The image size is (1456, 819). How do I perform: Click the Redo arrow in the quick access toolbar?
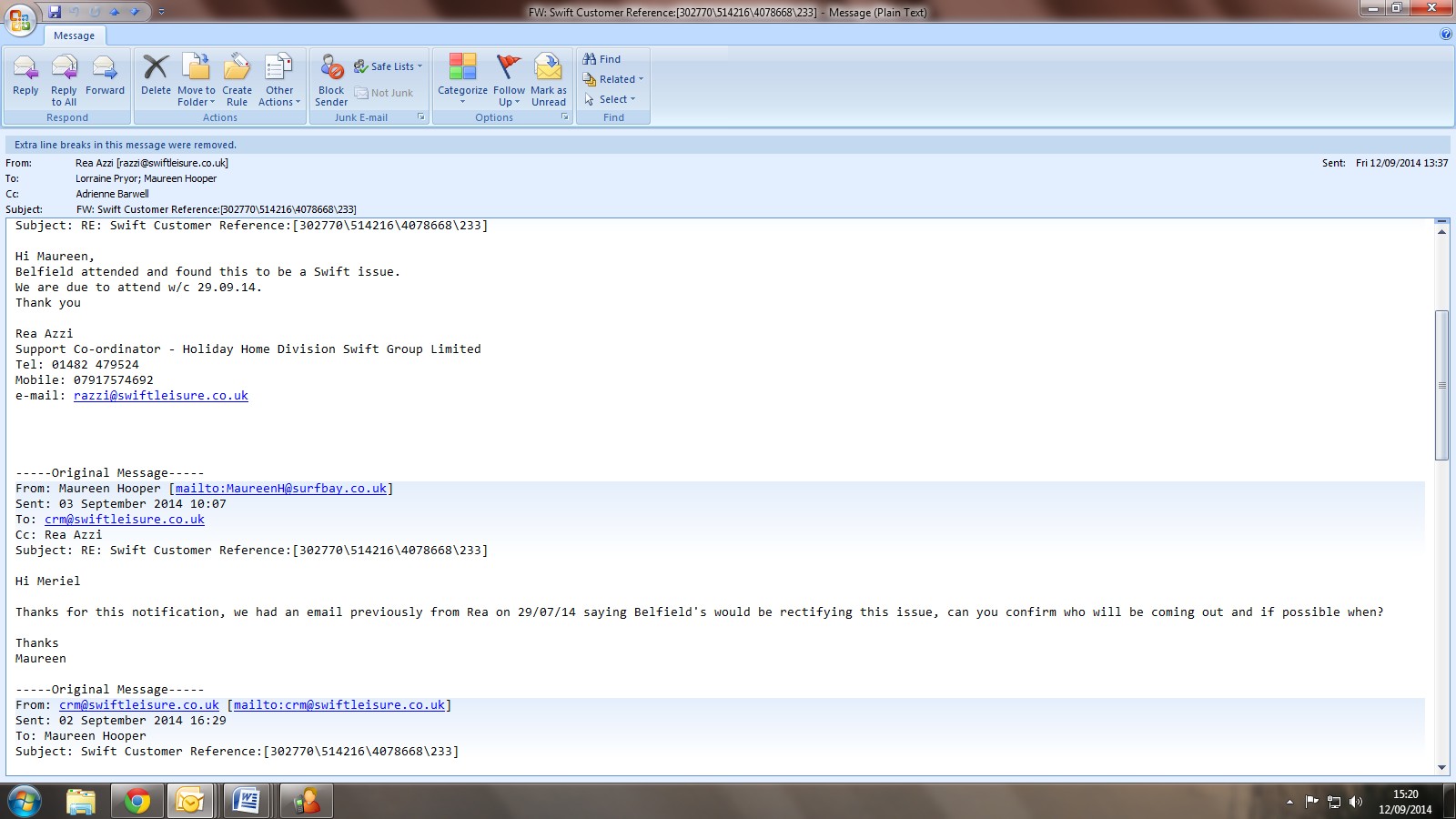pyautogui.click(x=95, y=12)
